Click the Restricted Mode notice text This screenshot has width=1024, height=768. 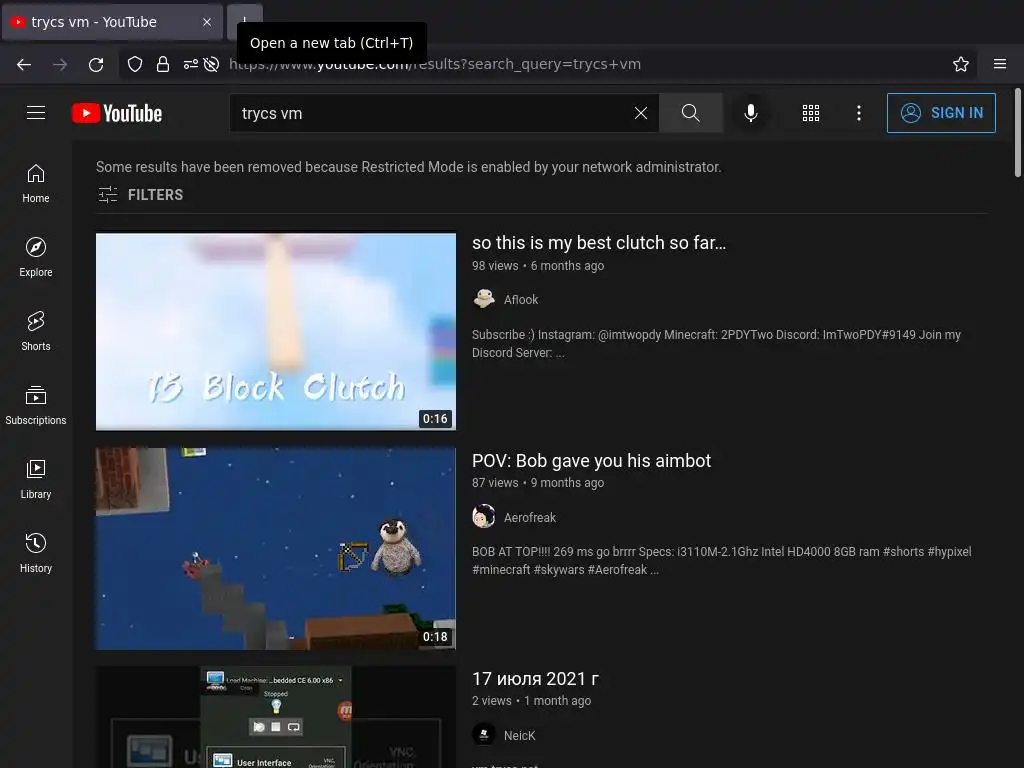(409, 167)
